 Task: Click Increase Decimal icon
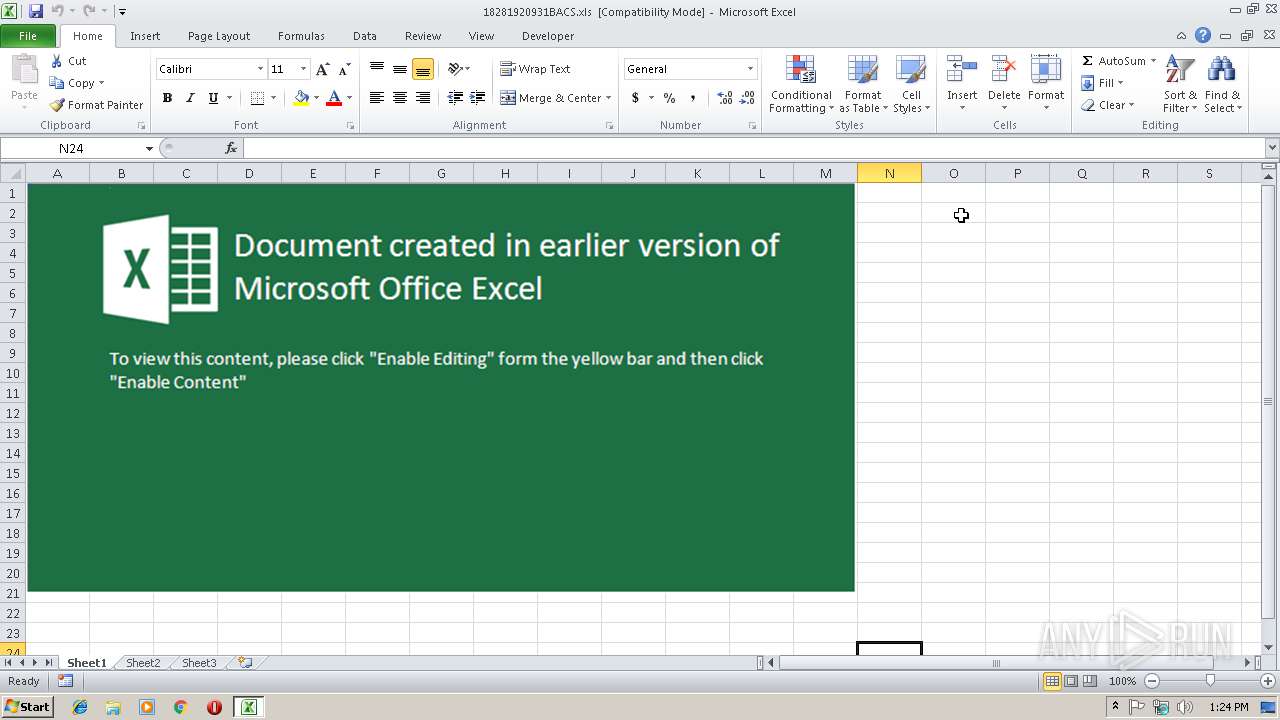click(x=724, y=98)
